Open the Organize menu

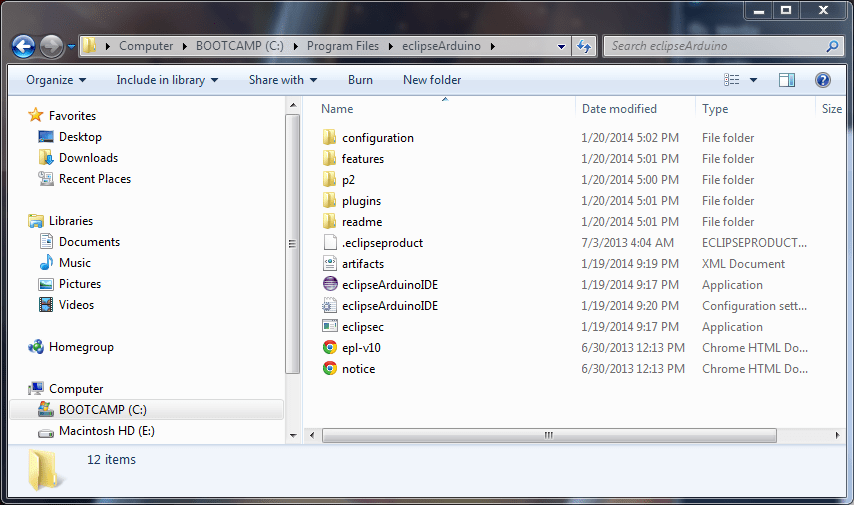click(x=56, y=80)
